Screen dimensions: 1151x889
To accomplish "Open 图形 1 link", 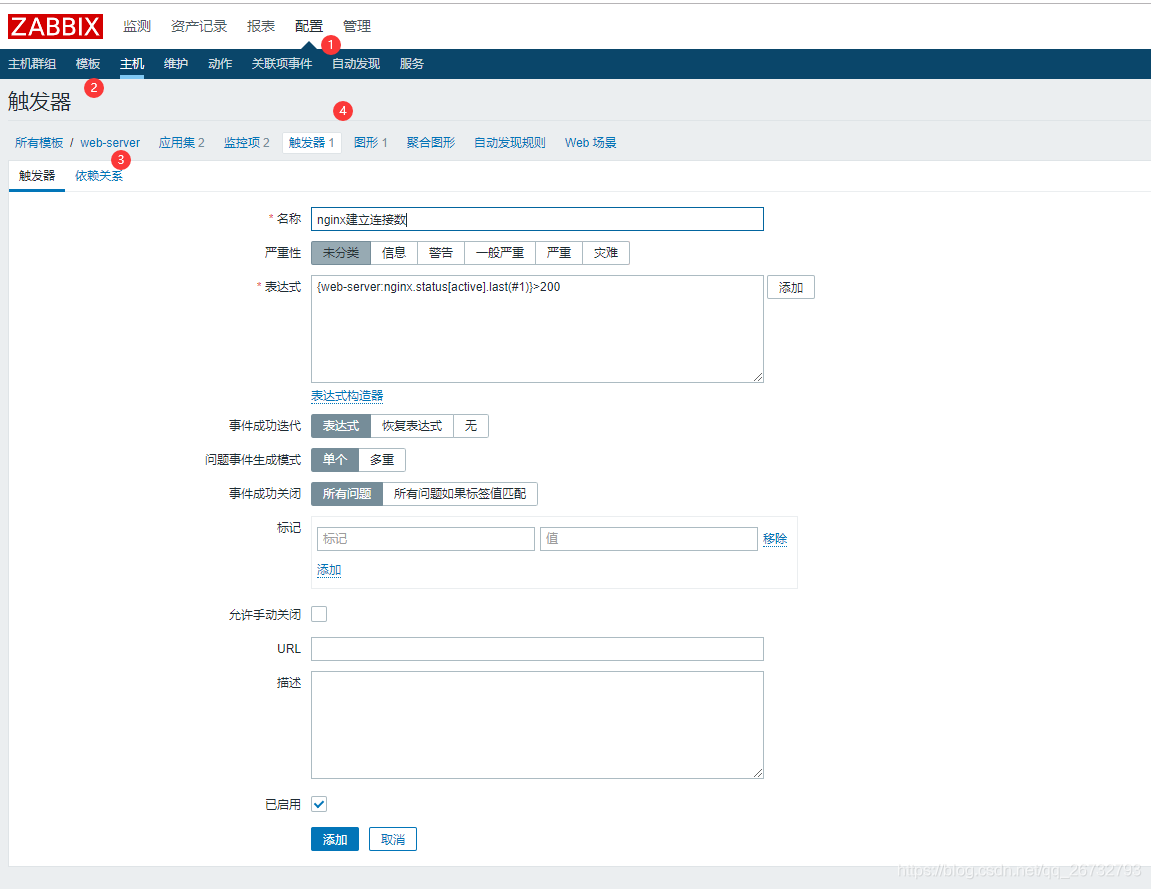I will (x=371, y=142).
